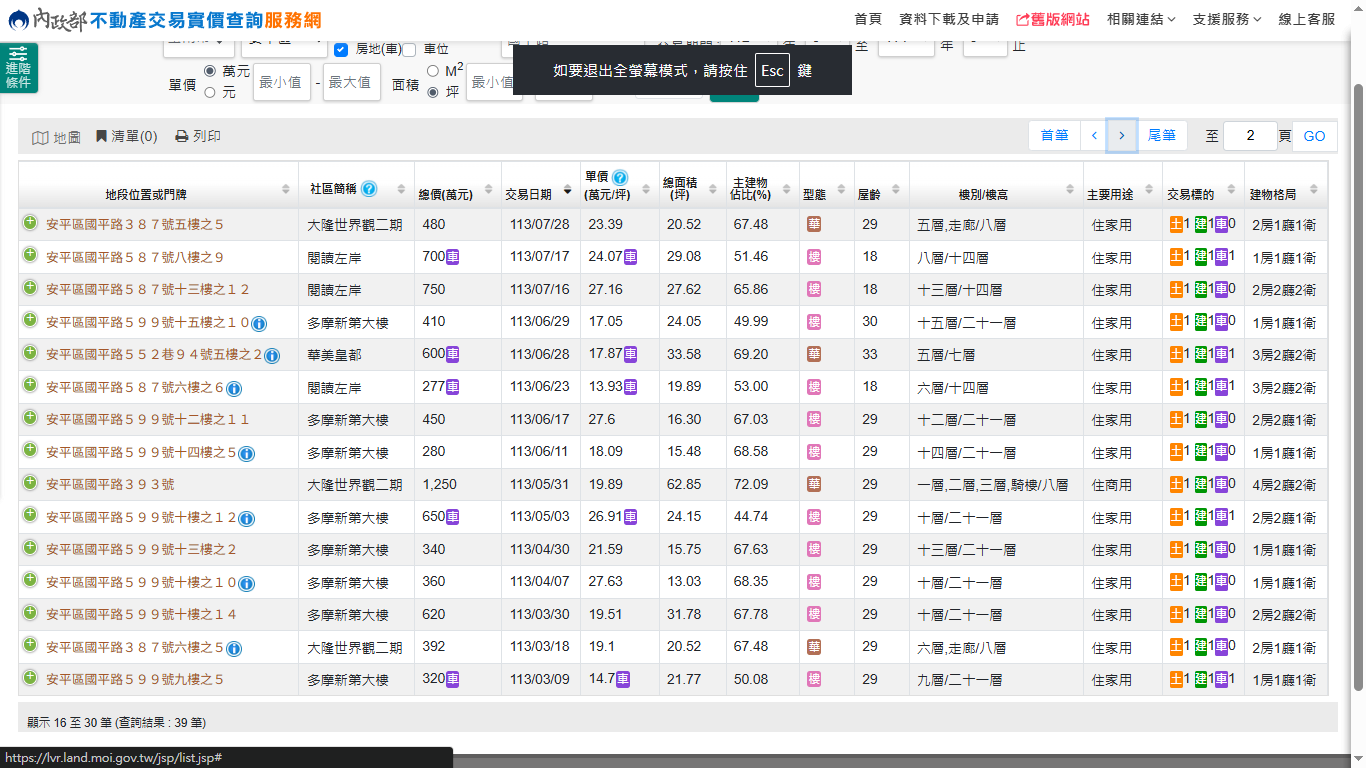Viewport: 1366px width, 768px height.
Task: Expand the 國平路393號 row details
Action: click(30, 484)
